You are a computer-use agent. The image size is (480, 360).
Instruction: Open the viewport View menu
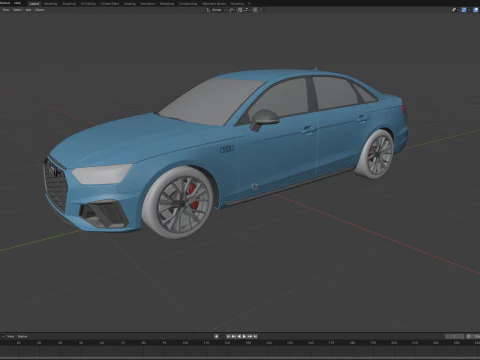click(x=6, y=10)
